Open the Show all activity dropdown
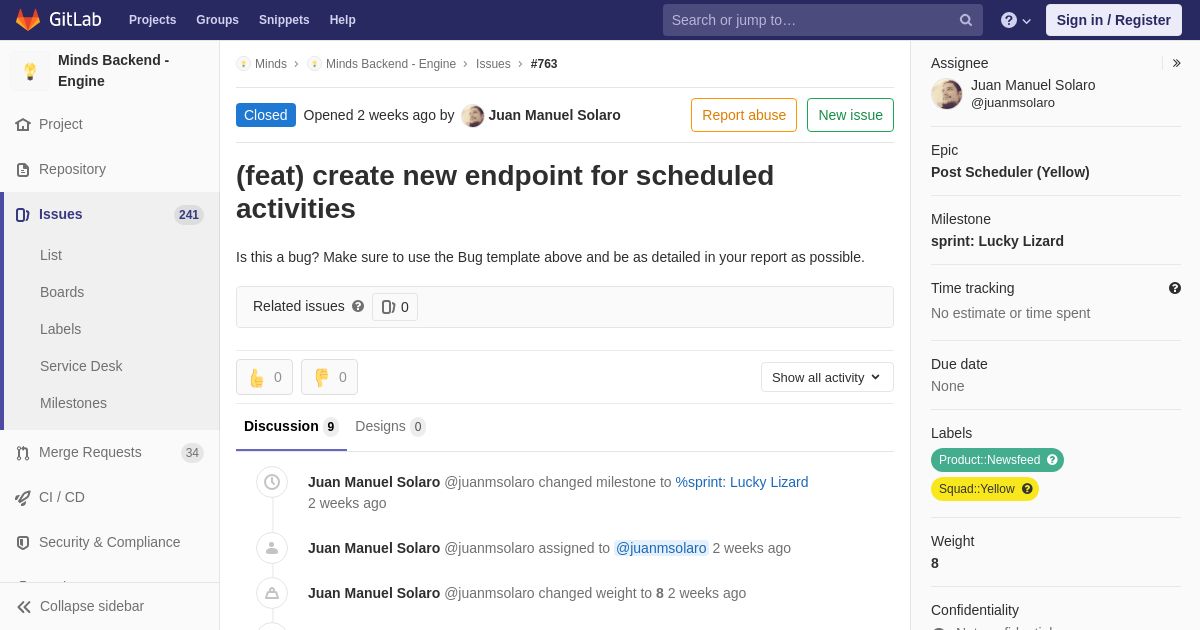 point(827,377)
